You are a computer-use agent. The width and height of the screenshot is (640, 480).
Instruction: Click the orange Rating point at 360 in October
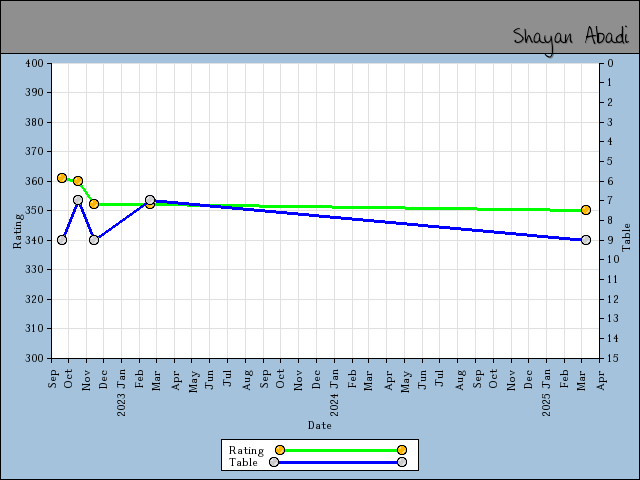(x=78, y=181)
